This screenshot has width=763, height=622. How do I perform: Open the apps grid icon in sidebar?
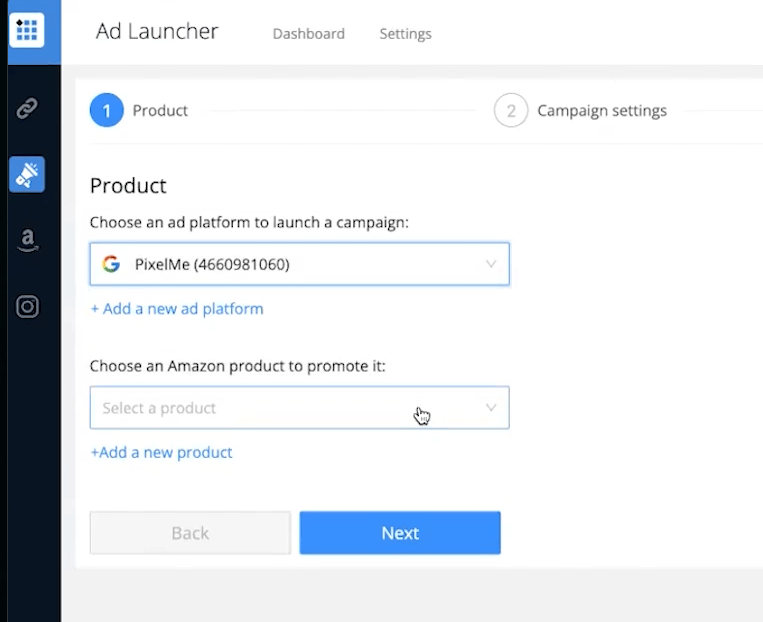click(x=27, y=30)
